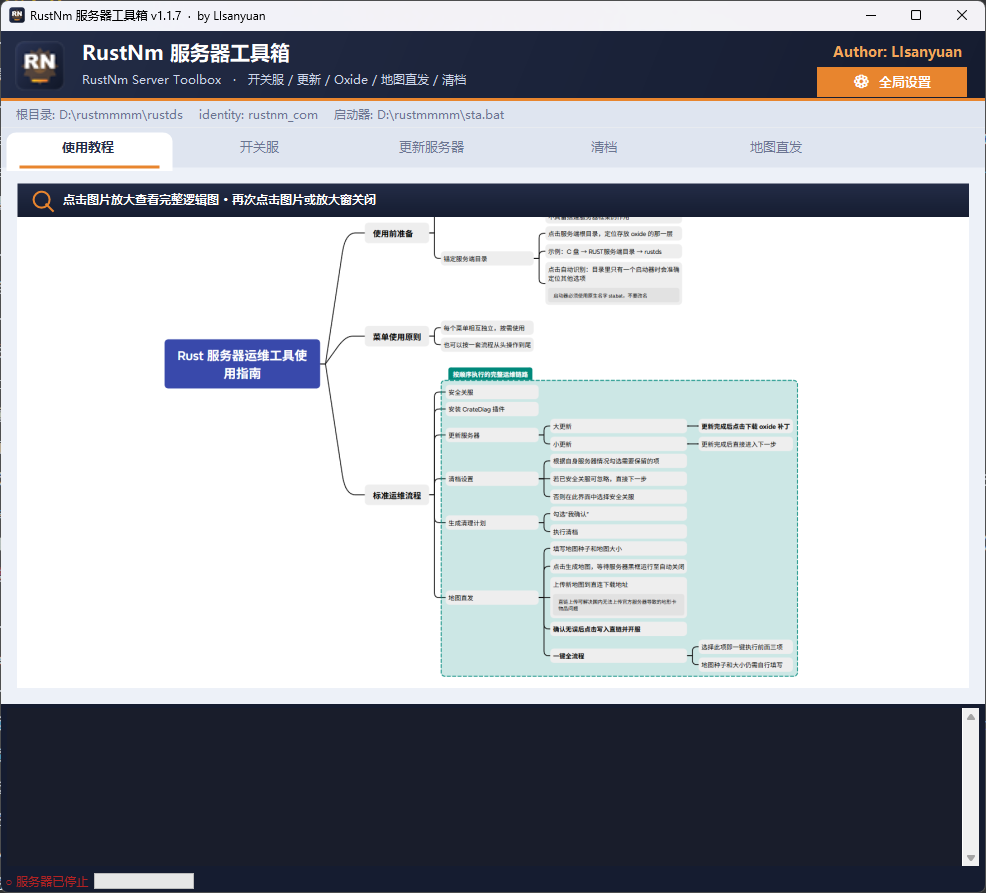Viewport: 986px width, 893px height.
Task: Click the small RN icon in the title bar
Action: (16, 15)
